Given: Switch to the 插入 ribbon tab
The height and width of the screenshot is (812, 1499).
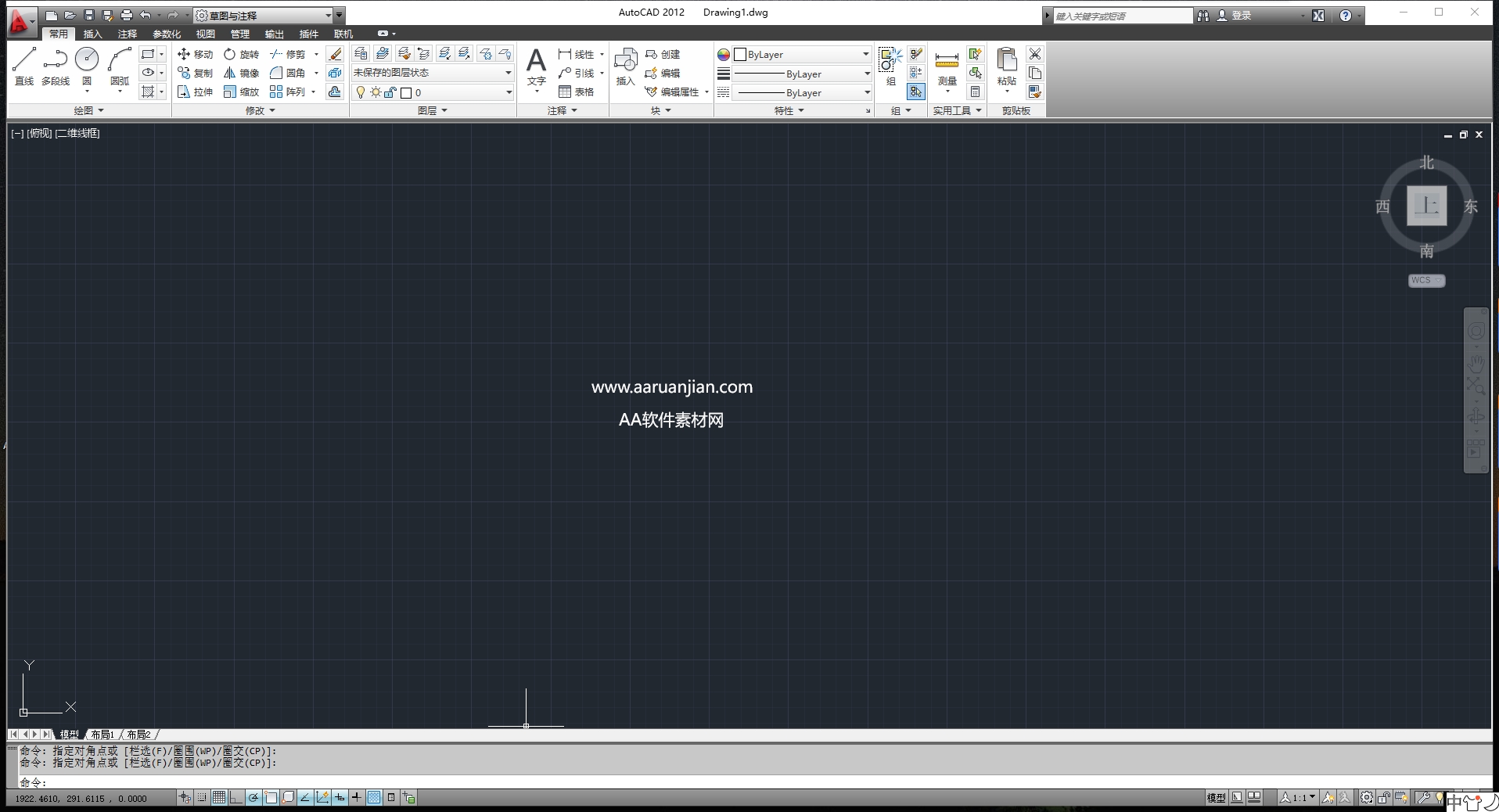Looking at the screenshot, I should pos(92,34).
